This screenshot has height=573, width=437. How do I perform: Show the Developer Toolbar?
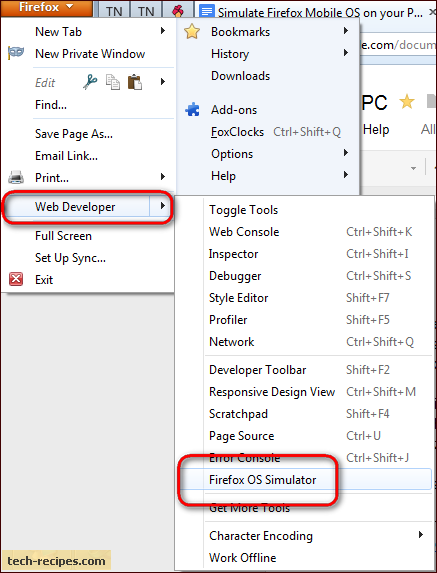click(304, 370)
